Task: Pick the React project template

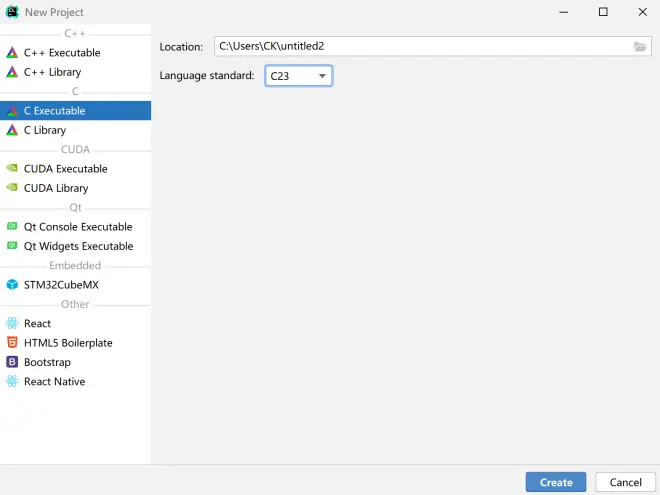Action: [x=75, y=324]
